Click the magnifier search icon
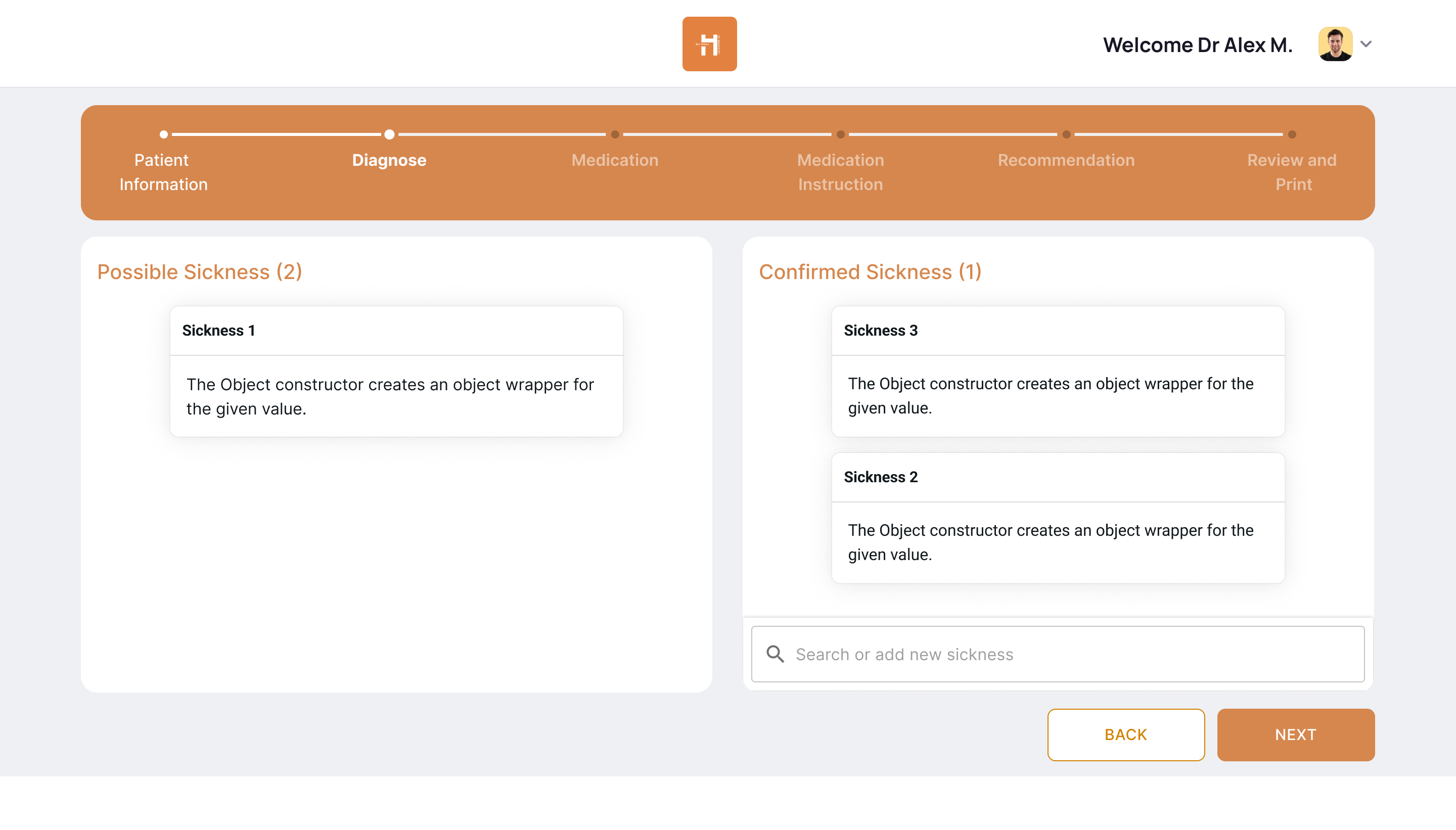Screen dimensions: 1456x830 [775, 654]
